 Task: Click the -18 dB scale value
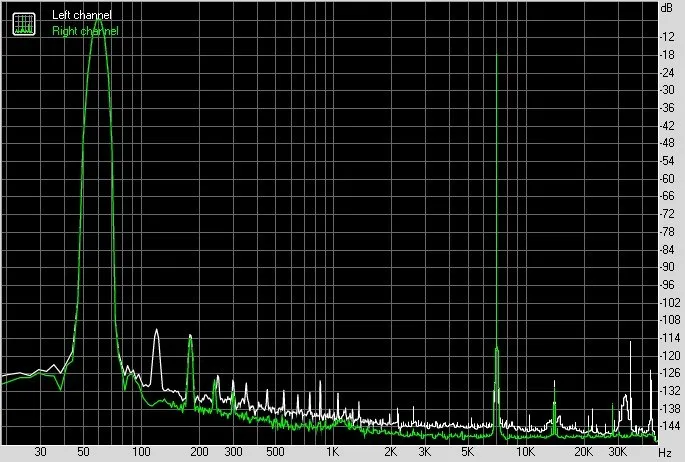point(667,55)
